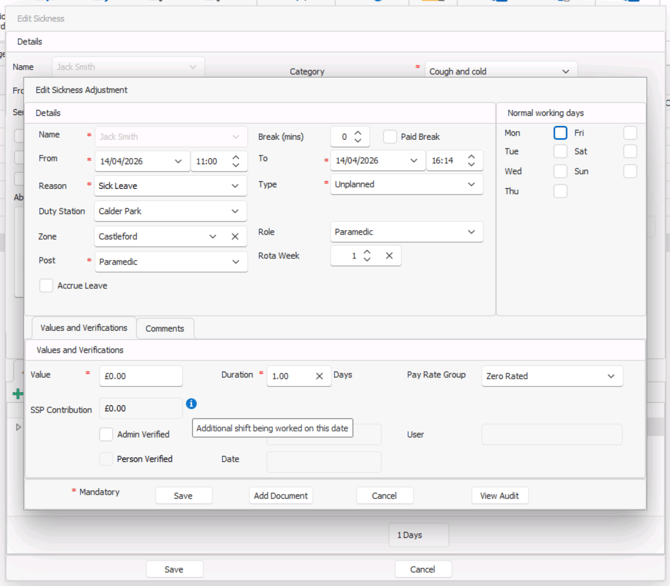Clear the Rota Week value
Viewport: 670px width, 586px height.
(389, 256)
